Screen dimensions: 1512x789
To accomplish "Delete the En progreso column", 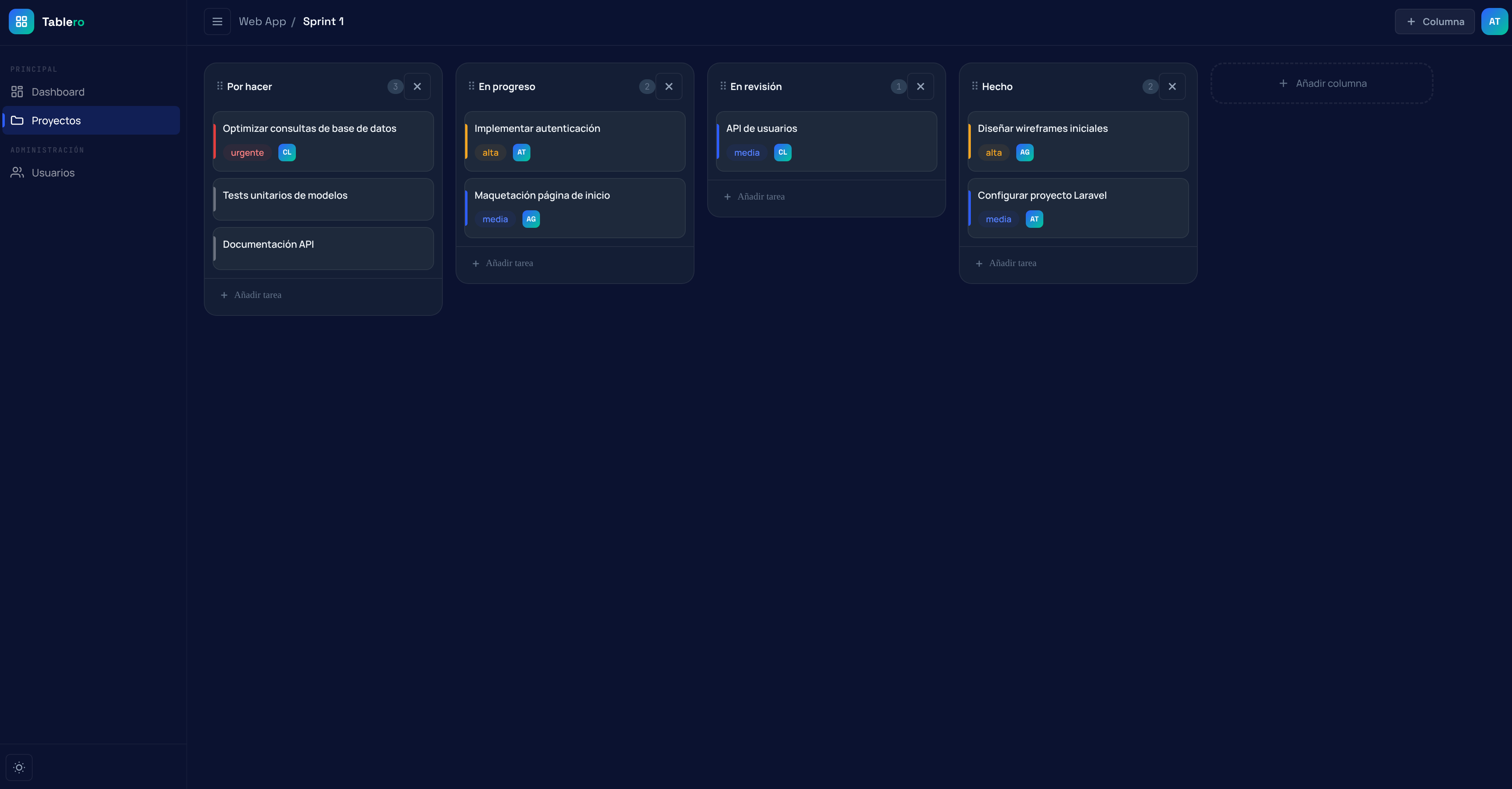I will (x=669, y=86).
